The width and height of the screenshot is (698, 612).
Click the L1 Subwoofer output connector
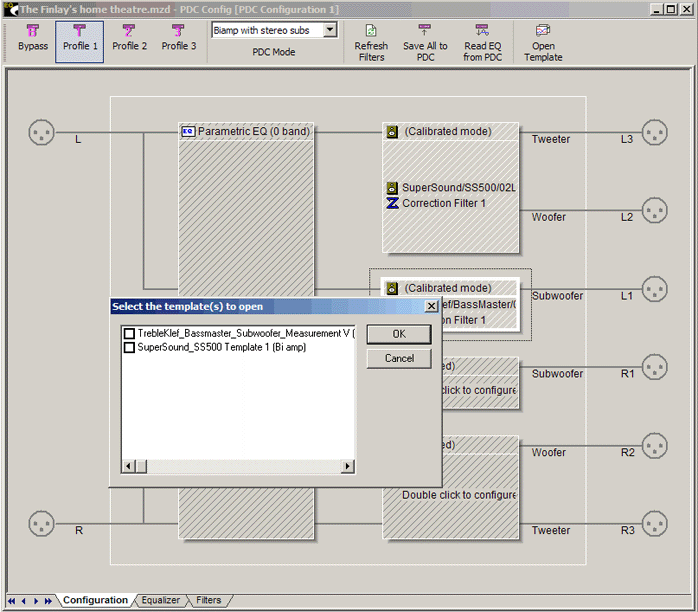point(654,289)
